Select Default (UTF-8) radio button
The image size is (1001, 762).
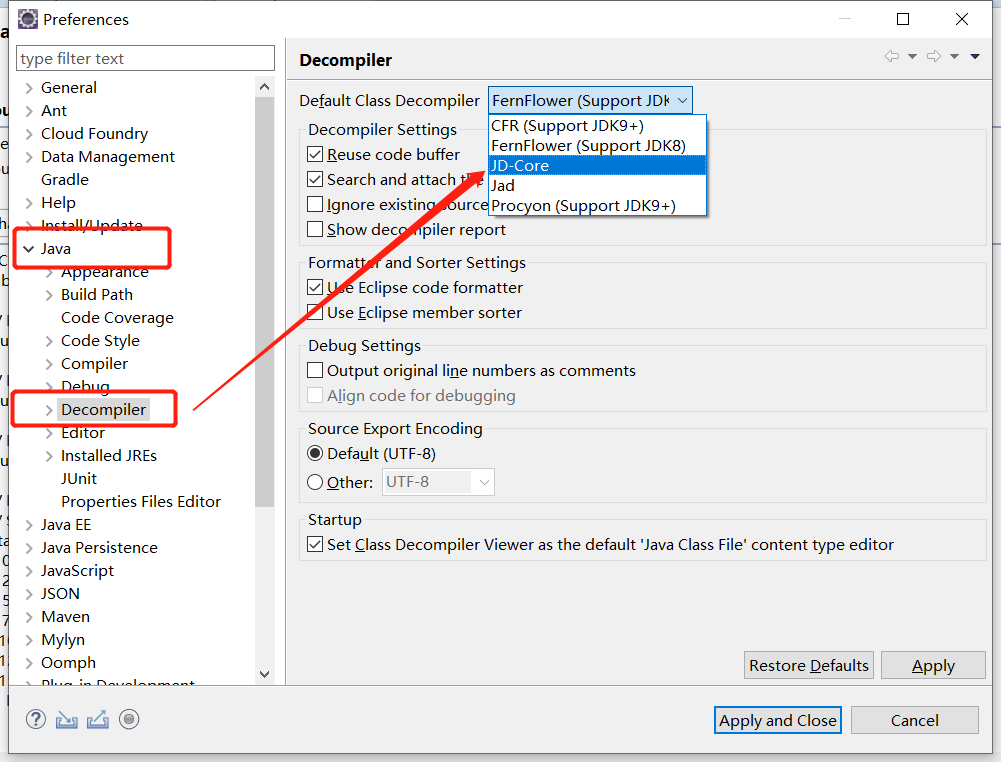coord(315,454)
